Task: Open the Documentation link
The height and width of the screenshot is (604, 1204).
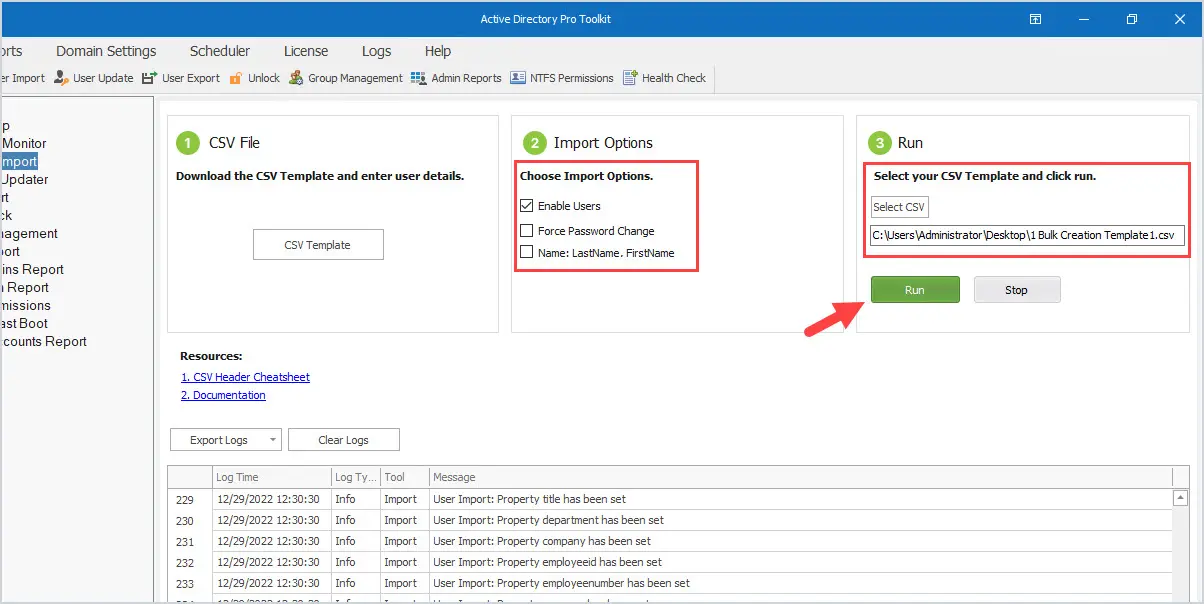Action: coord(223,395)
